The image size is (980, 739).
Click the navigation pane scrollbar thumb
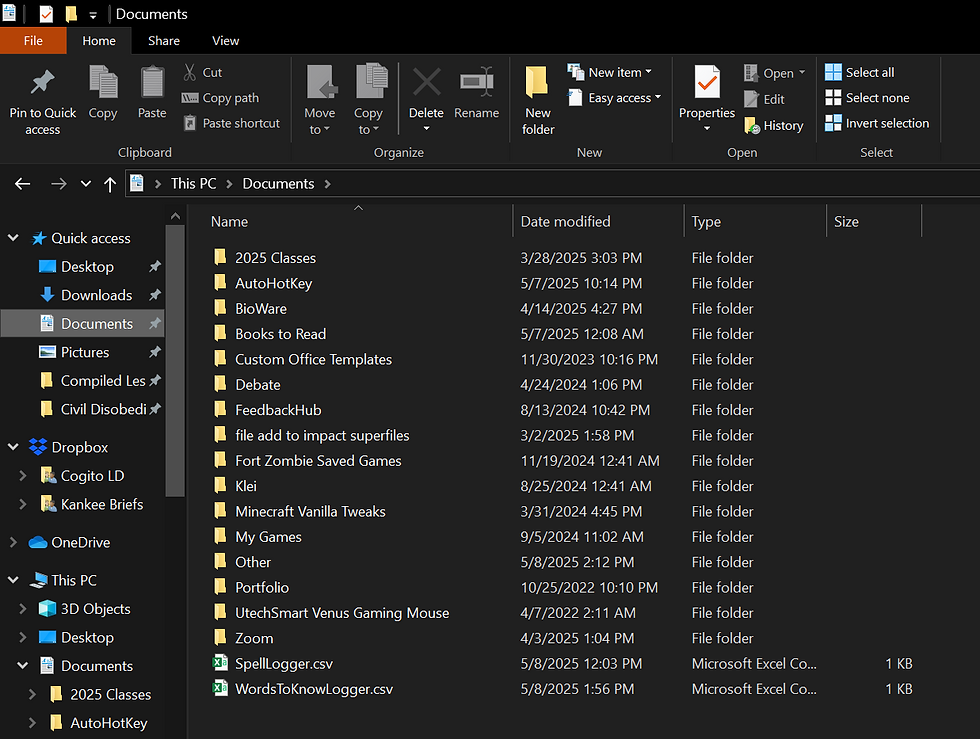[176, 360]
